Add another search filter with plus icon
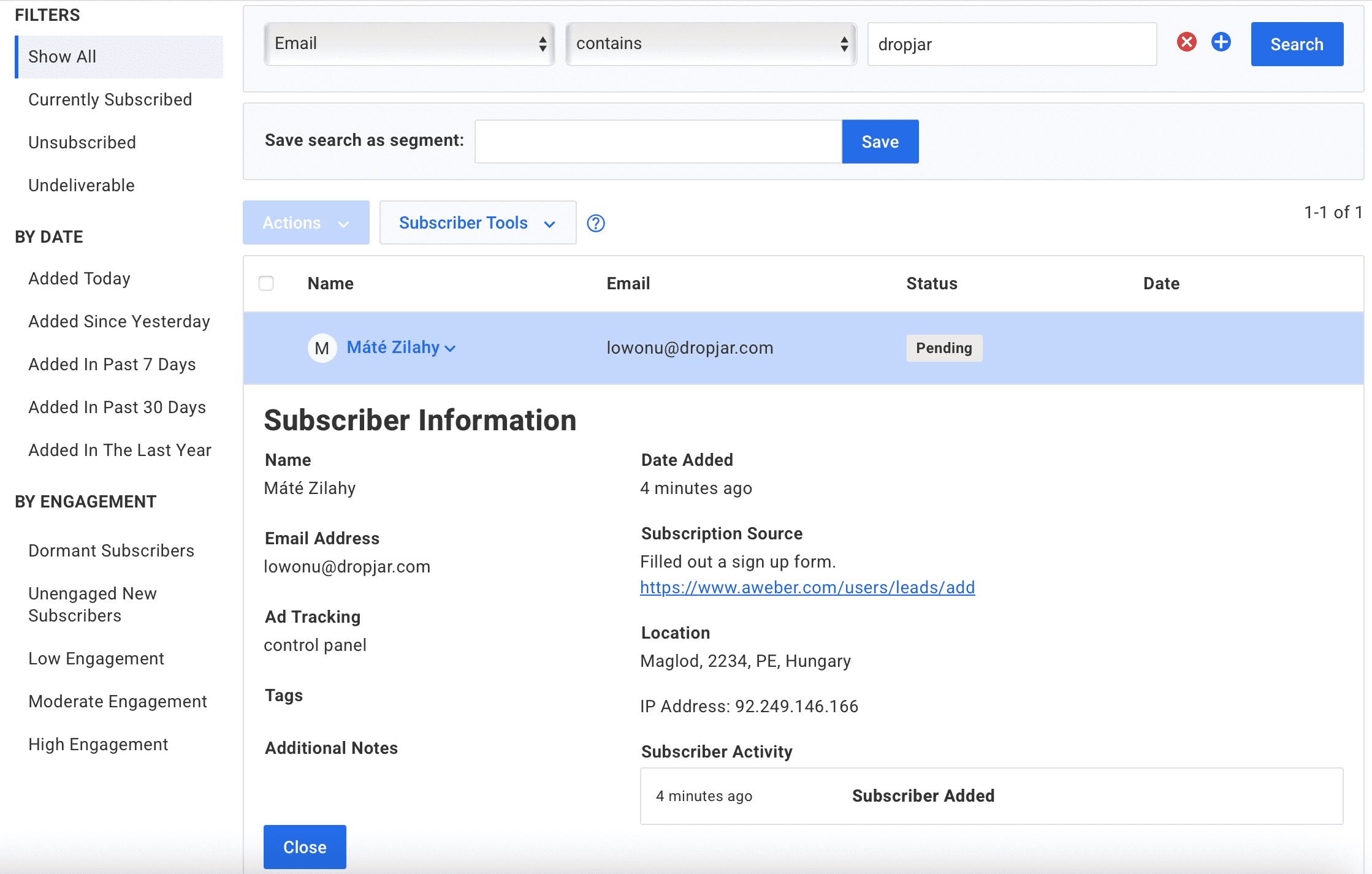This screenshot has height=874, width=1372. click(x=1221, y=42)
